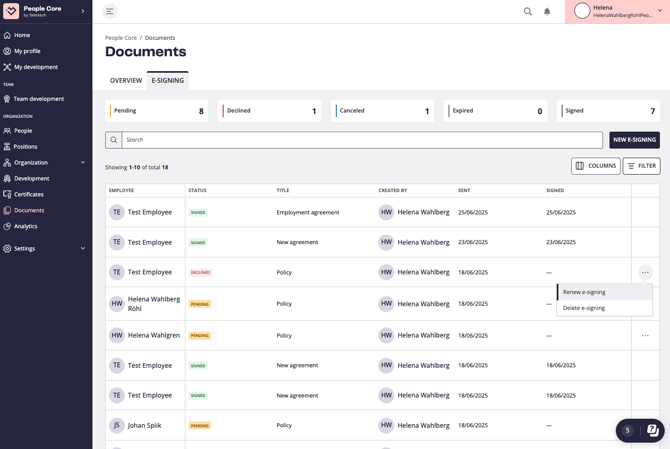Open three-dot menu for Helena Wahlgren row
The image size is (670, 449).
[x=645, y=336]
